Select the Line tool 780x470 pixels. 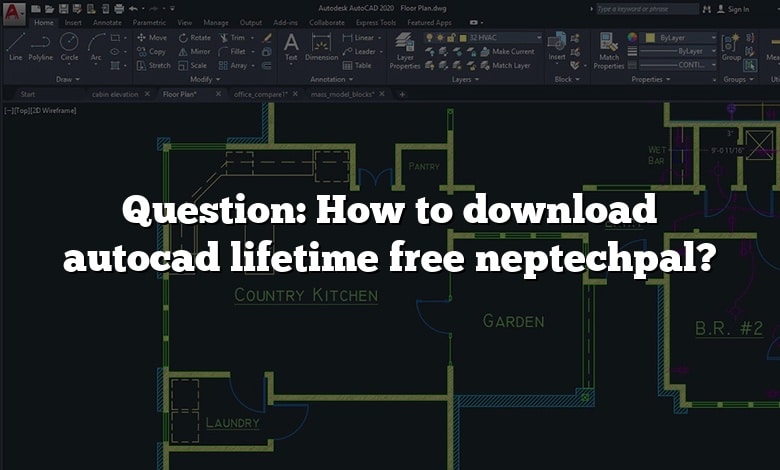(x=15, y=47)
